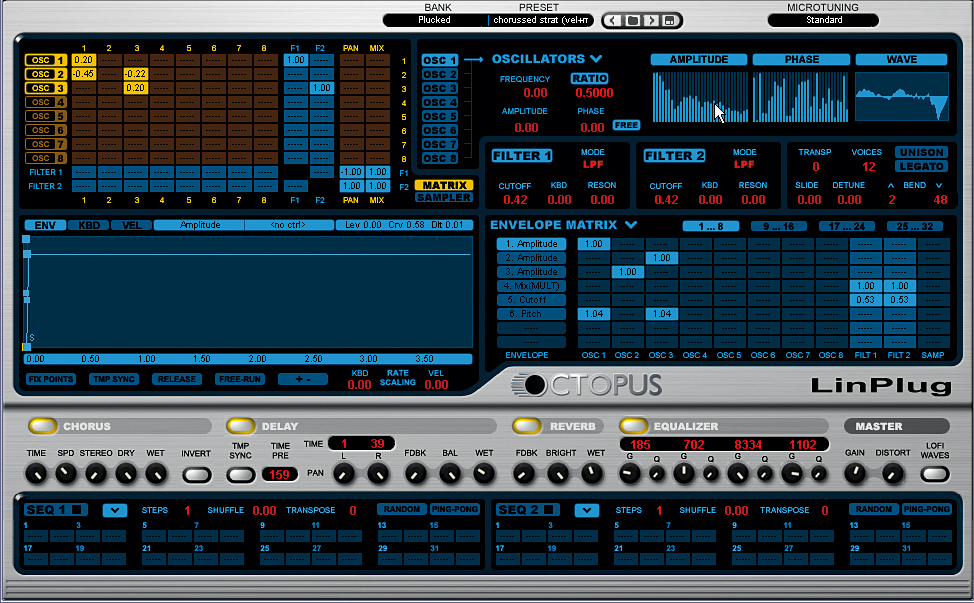Switch to the VEL tab
Screen dimensions: 974x603
click(x=131, y=225)
